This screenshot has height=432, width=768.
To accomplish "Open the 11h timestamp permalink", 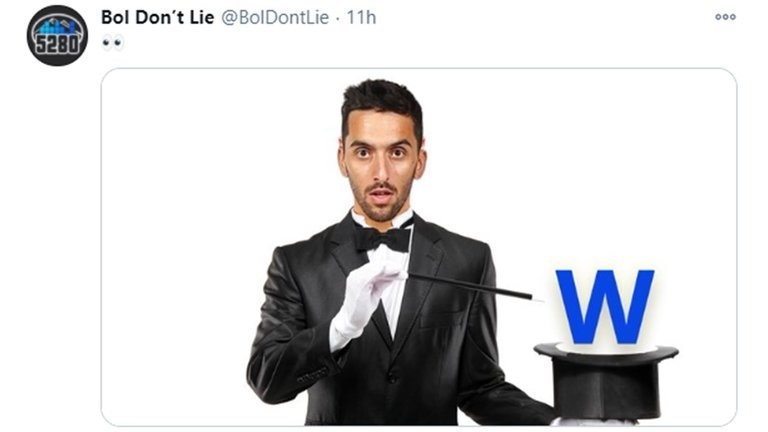I will pyautogui.click(x=361, y=18).
